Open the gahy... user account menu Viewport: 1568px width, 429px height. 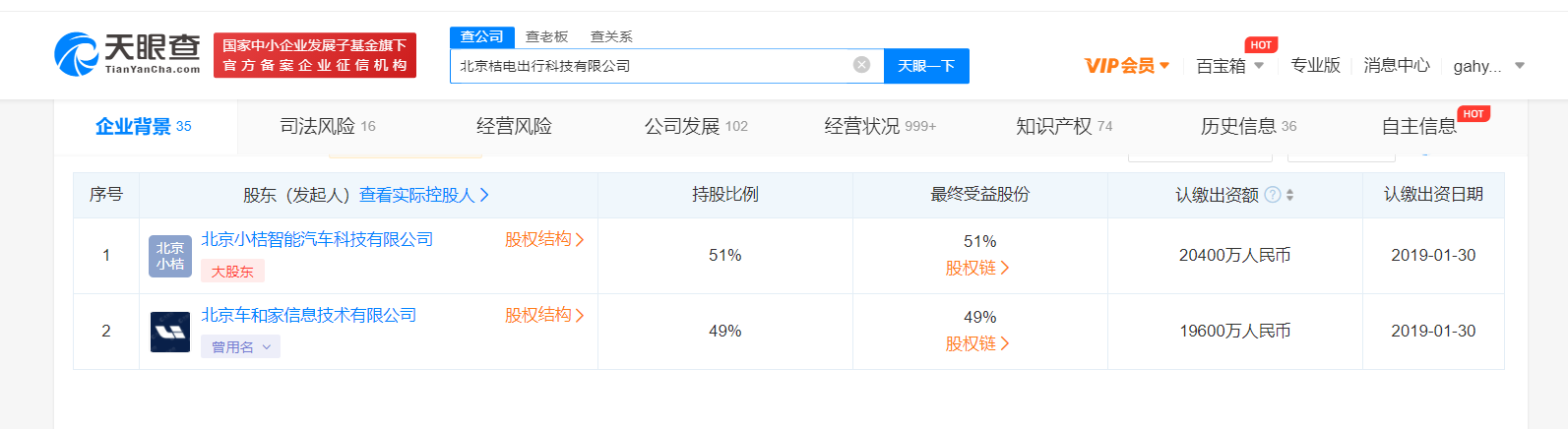(x=1488, y=66)
